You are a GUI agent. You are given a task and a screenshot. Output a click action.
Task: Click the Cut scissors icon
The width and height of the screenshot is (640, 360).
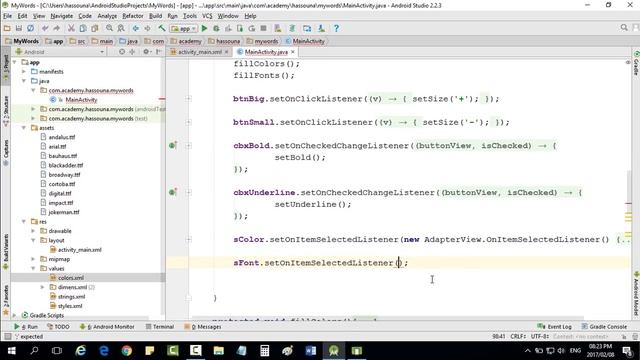tap(71, 28)
